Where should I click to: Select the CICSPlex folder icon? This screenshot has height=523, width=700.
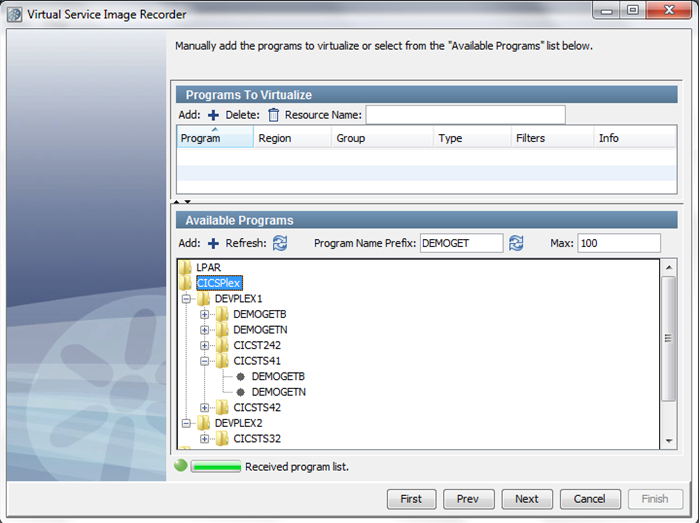(185, 282)
